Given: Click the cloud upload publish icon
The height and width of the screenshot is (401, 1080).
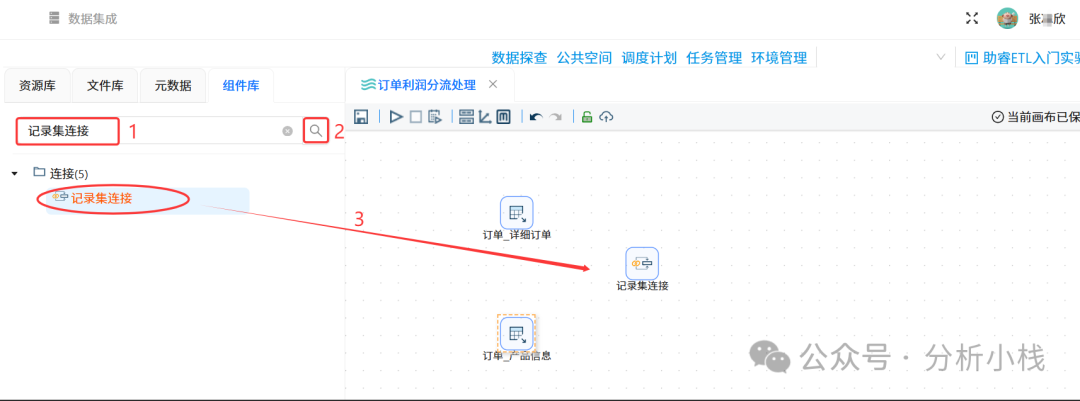Looking at the screenshot, I should (606, 117).
